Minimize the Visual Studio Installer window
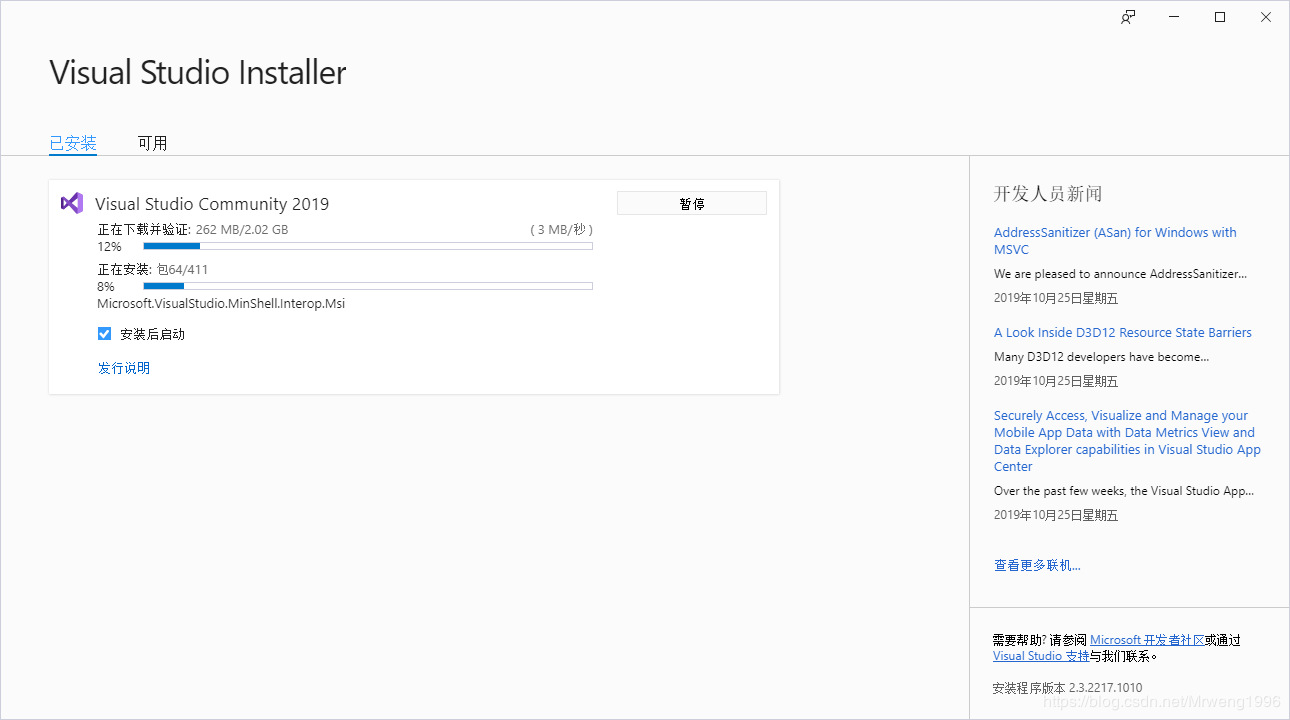 tap(1174, 17)
